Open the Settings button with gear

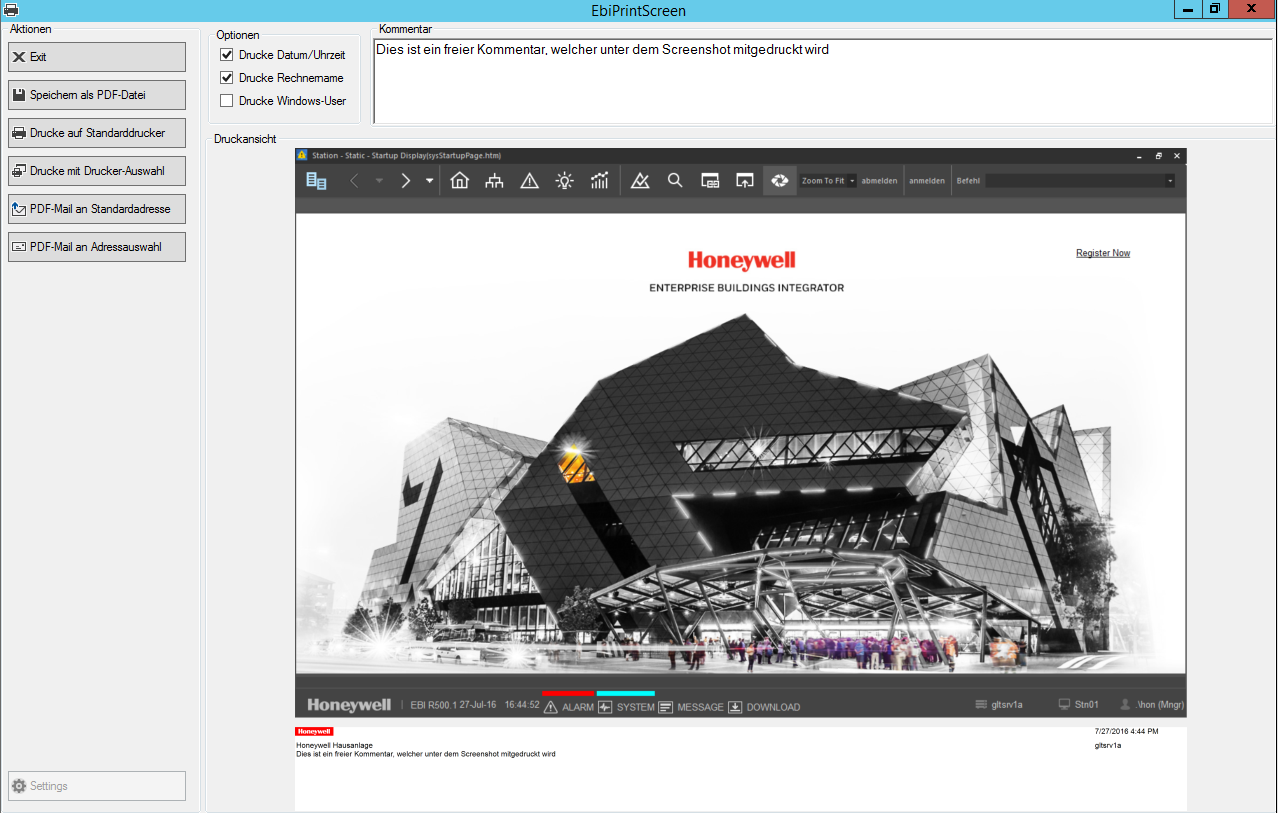97,786
